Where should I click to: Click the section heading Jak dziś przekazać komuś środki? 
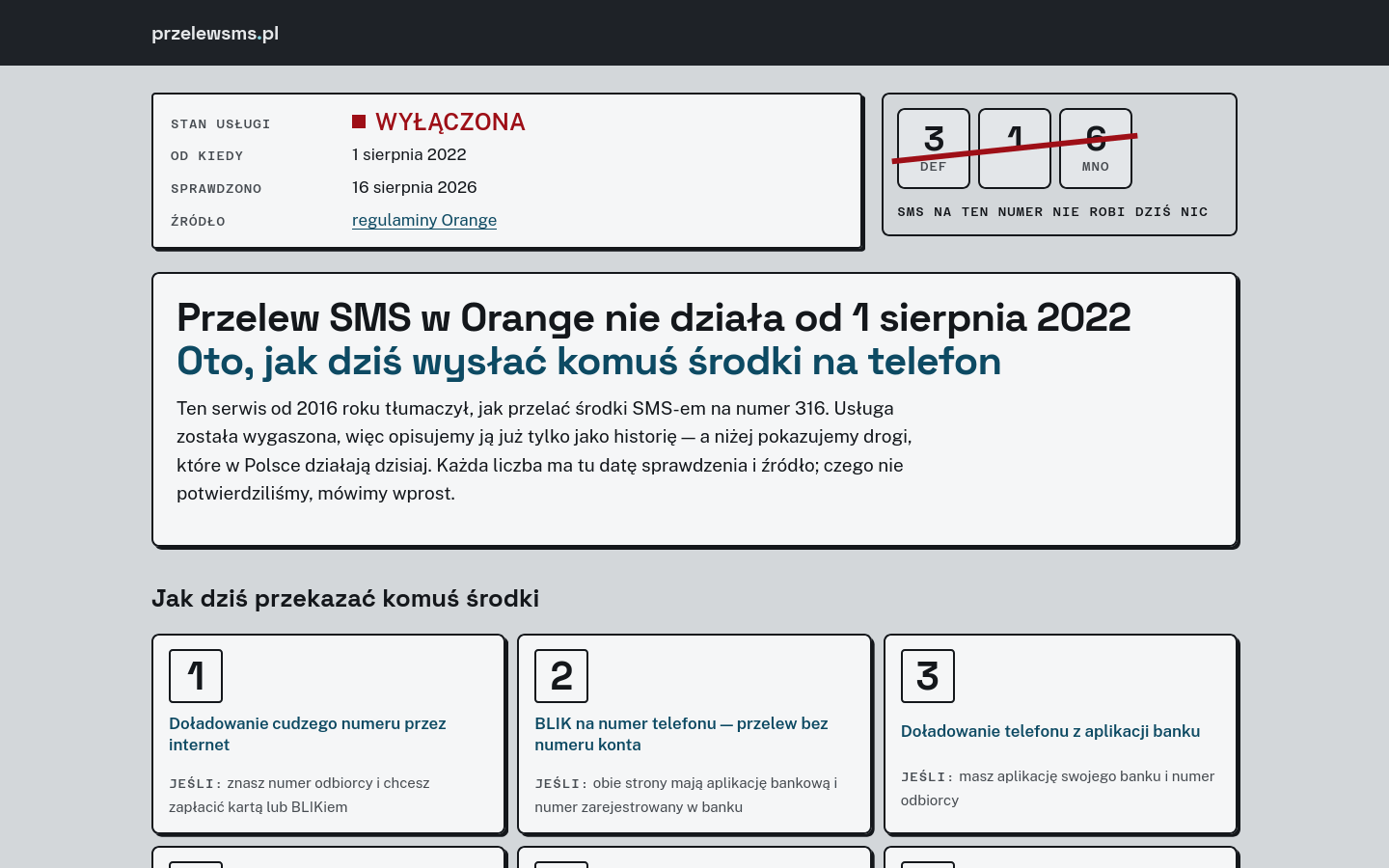345,598
